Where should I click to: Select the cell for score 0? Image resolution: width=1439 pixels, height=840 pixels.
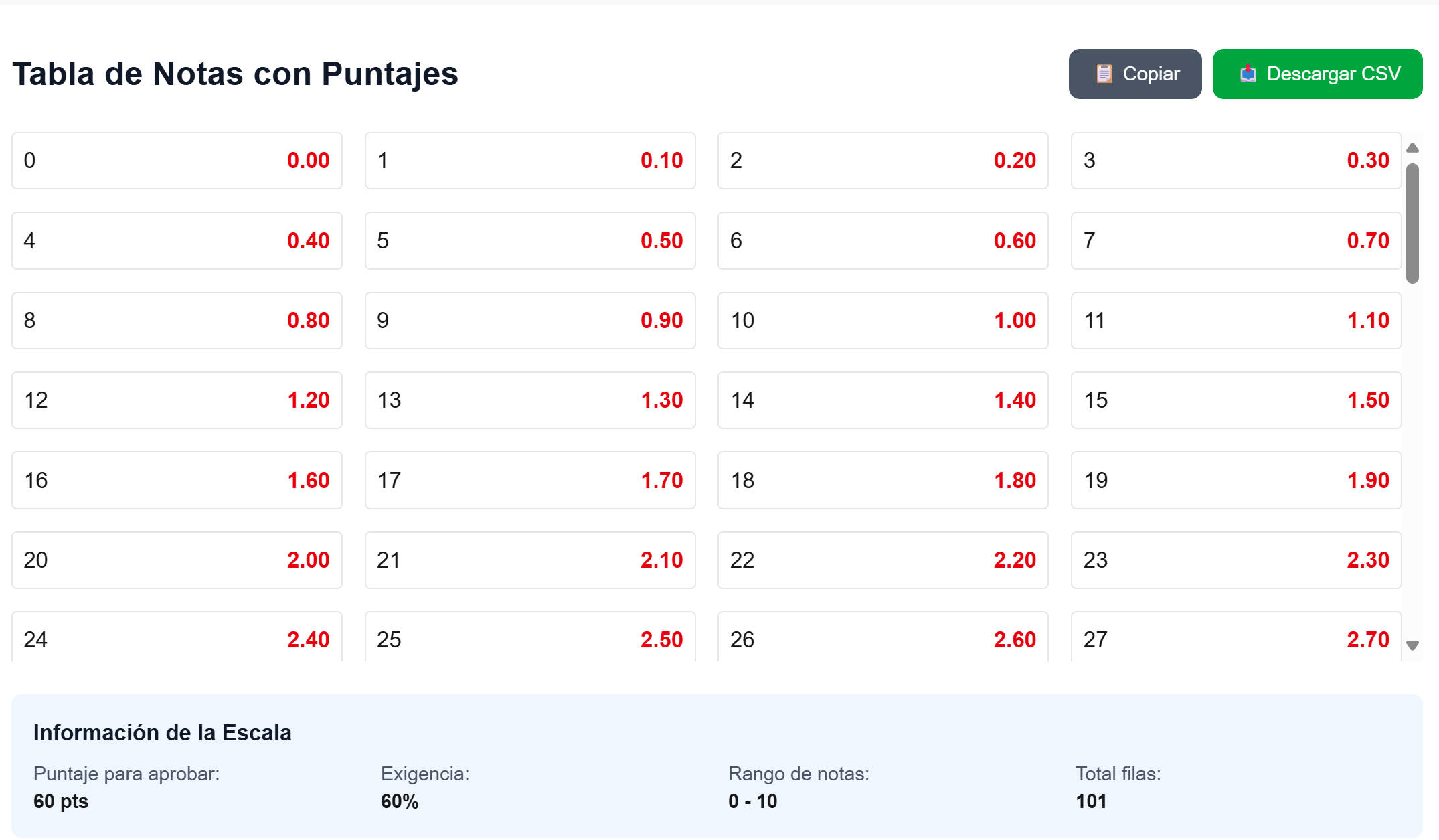(177, 161)
